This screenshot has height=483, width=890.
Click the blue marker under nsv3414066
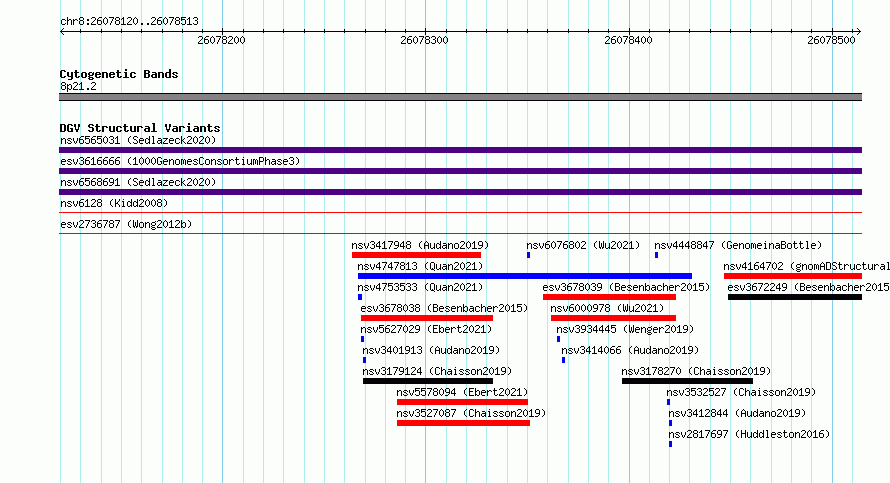tap(564, 360)
